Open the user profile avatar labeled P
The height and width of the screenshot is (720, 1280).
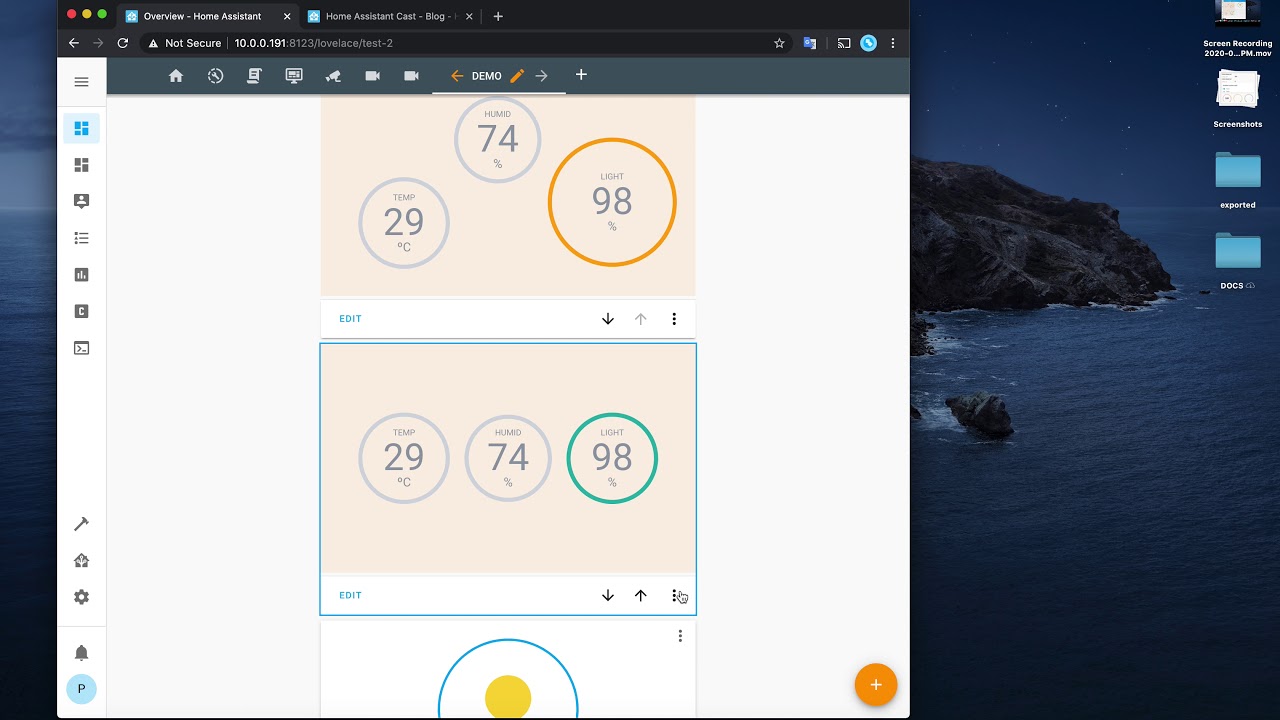[82, 689]
